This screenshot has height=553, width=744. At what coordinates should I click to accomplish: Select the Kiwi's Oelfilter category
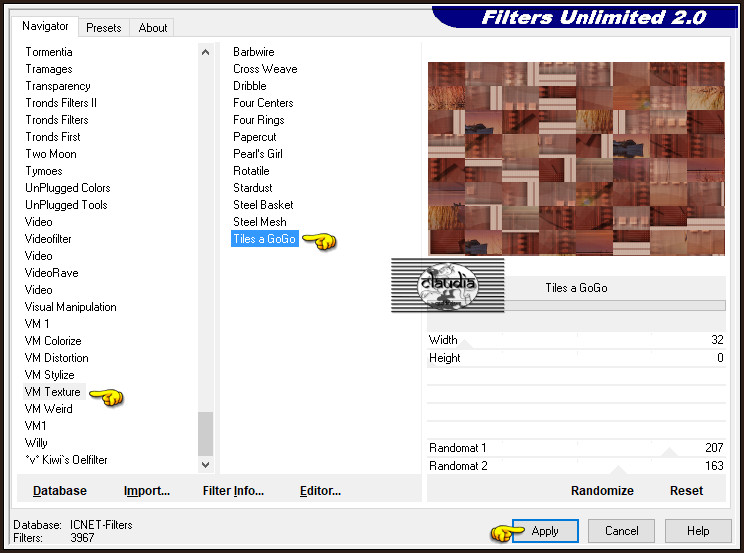pyautogui.click(x=66, y=460)
